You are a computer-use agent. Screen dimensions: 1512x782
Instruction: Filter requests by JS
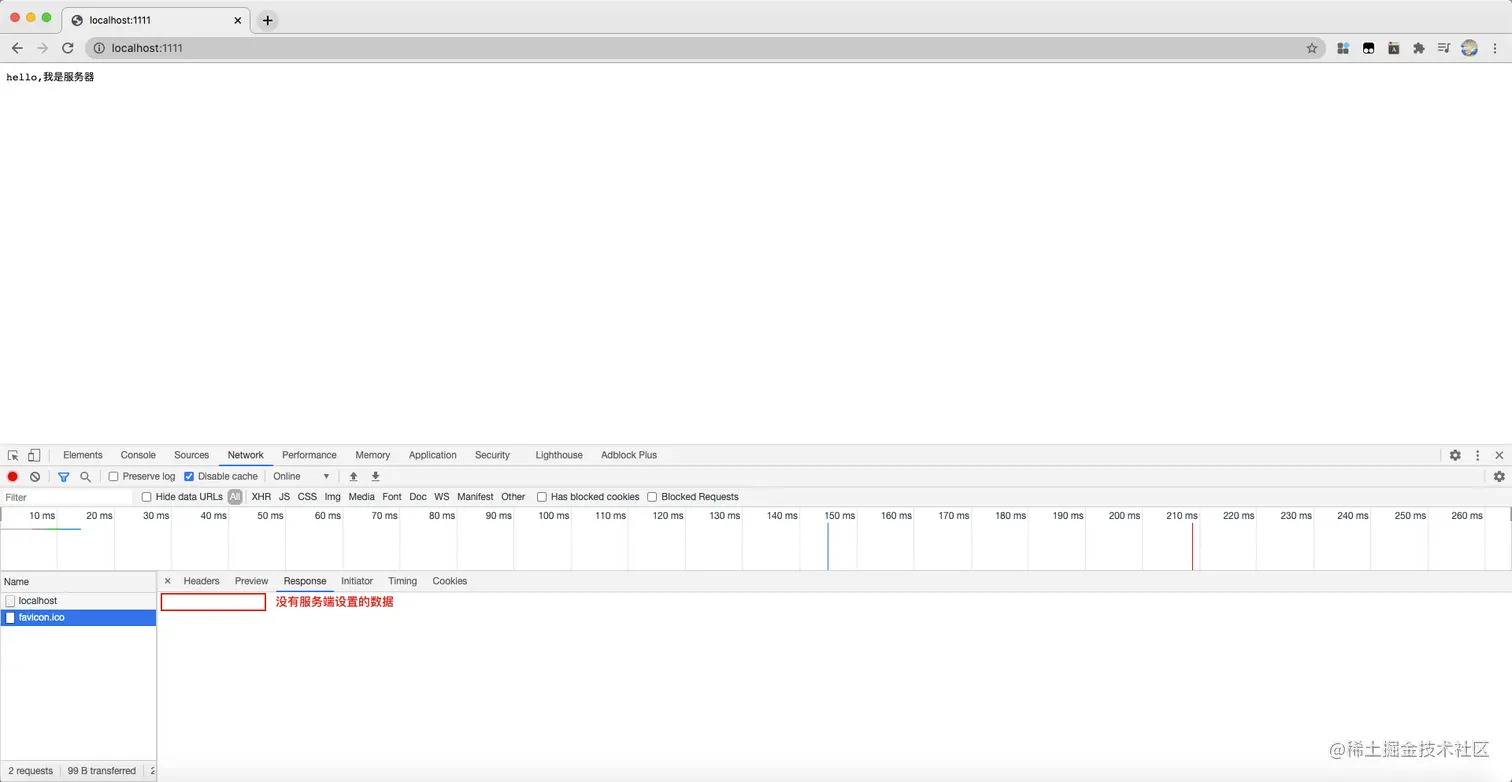(284, 497)
